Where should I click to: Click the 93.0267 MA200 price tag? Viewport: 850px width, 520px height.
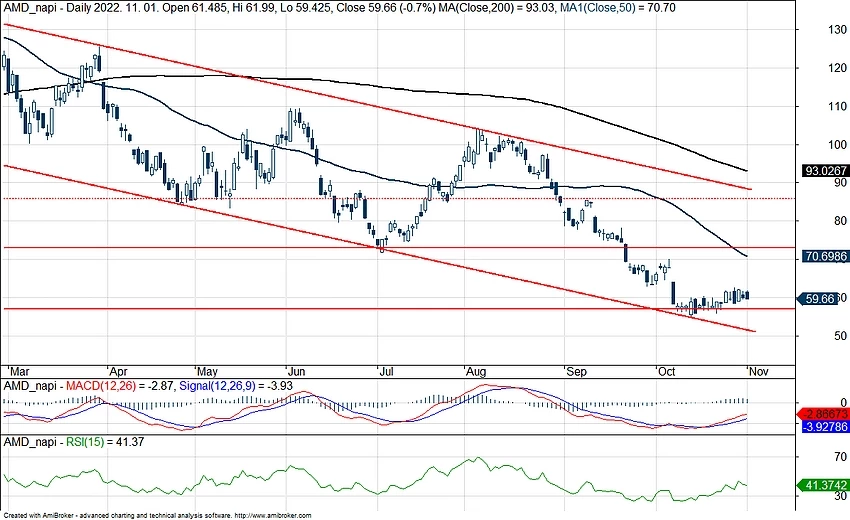tap(825, 171)
